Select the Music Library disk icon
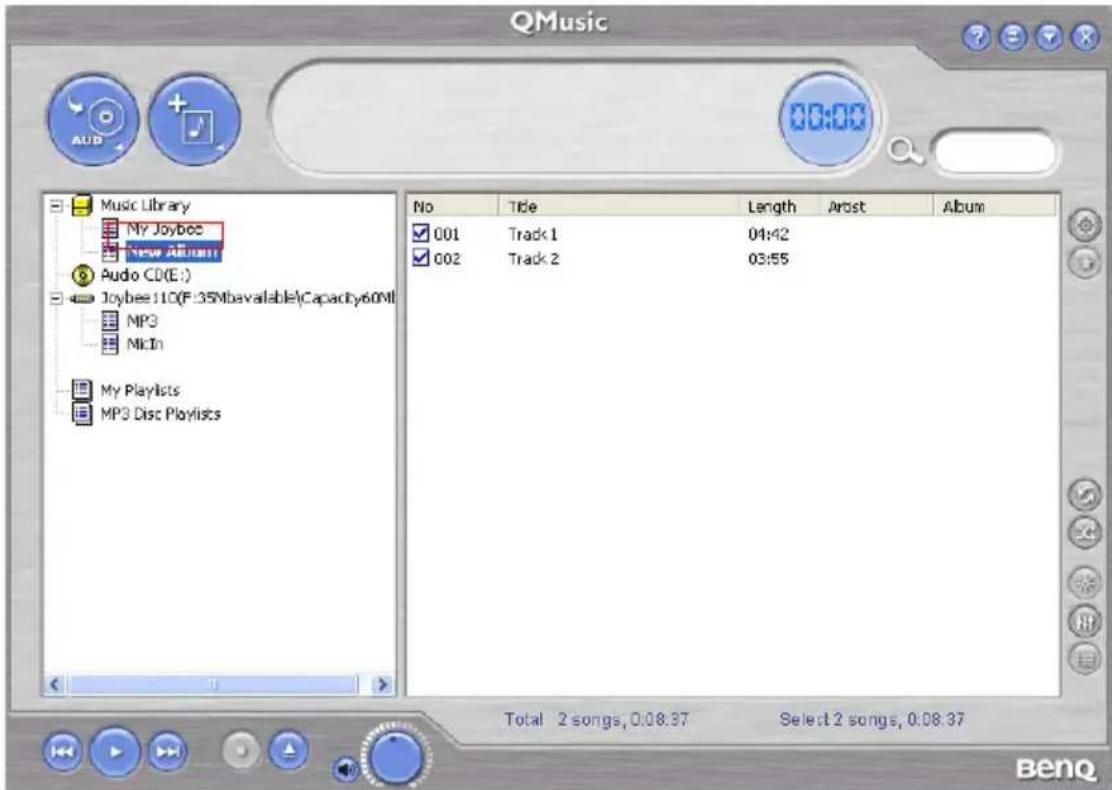The height and width of the screenshot is (790, 1112). (x=82, y=206)
